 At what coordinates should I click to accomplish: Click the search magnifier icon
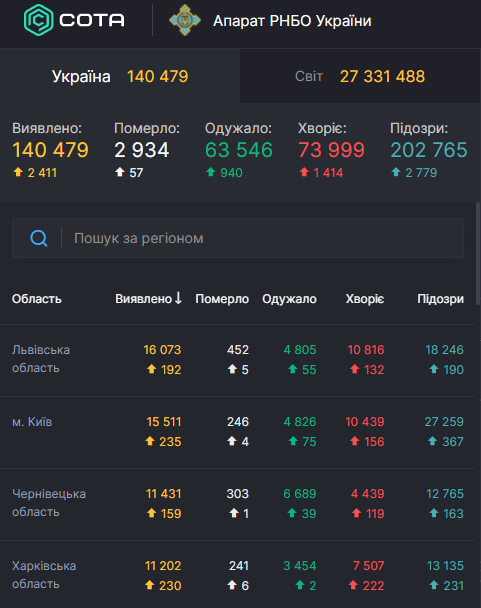(39, 238)
